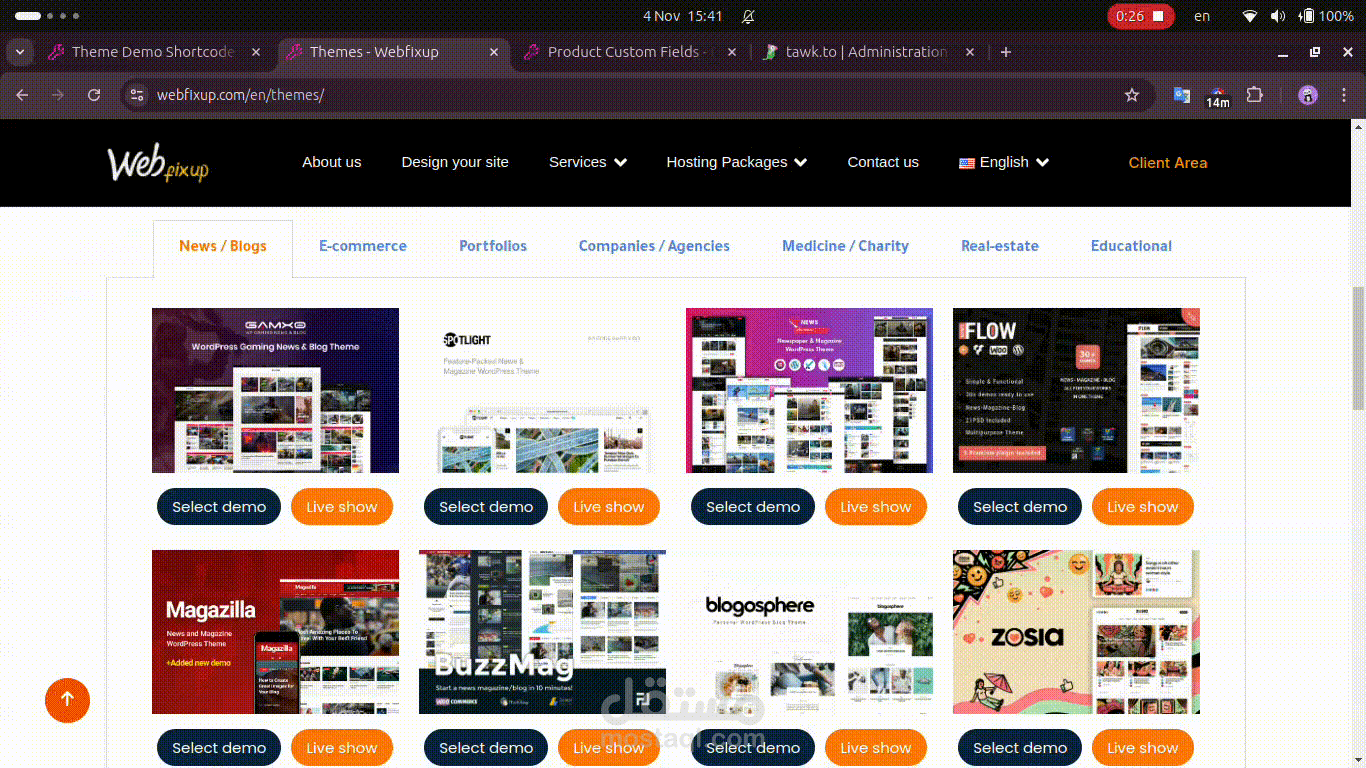Click the Gamxo theme thumbnail

pos(275,390)
